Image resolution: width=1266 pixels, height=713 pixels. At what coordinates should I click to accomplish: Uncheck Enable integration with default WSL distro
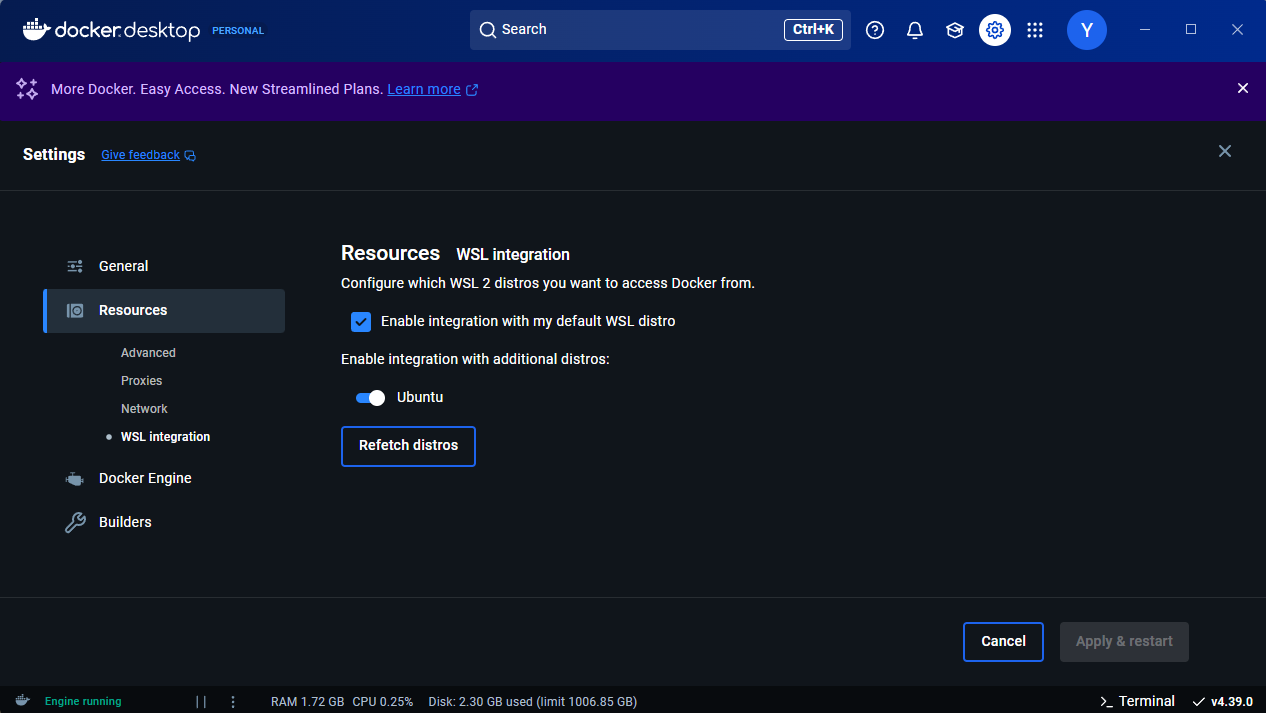(x=361, y=322)
